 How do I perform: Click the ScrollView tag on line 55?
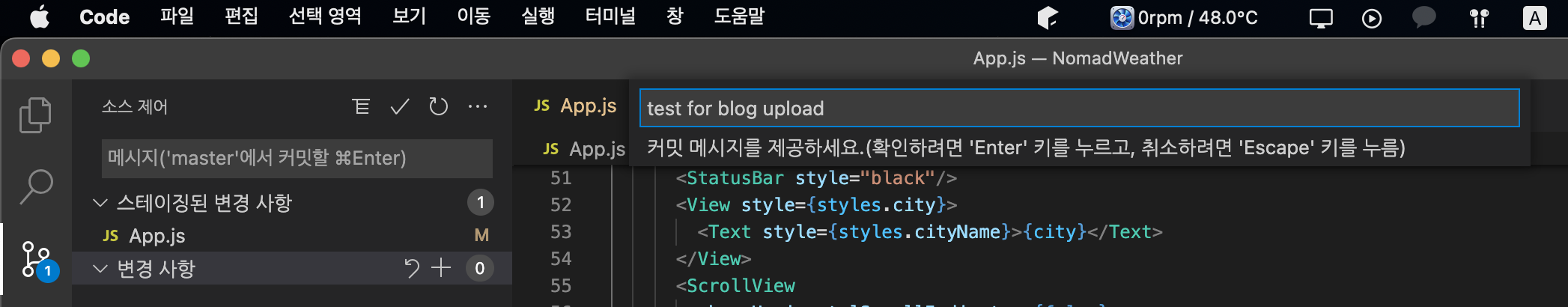[741, 286]
